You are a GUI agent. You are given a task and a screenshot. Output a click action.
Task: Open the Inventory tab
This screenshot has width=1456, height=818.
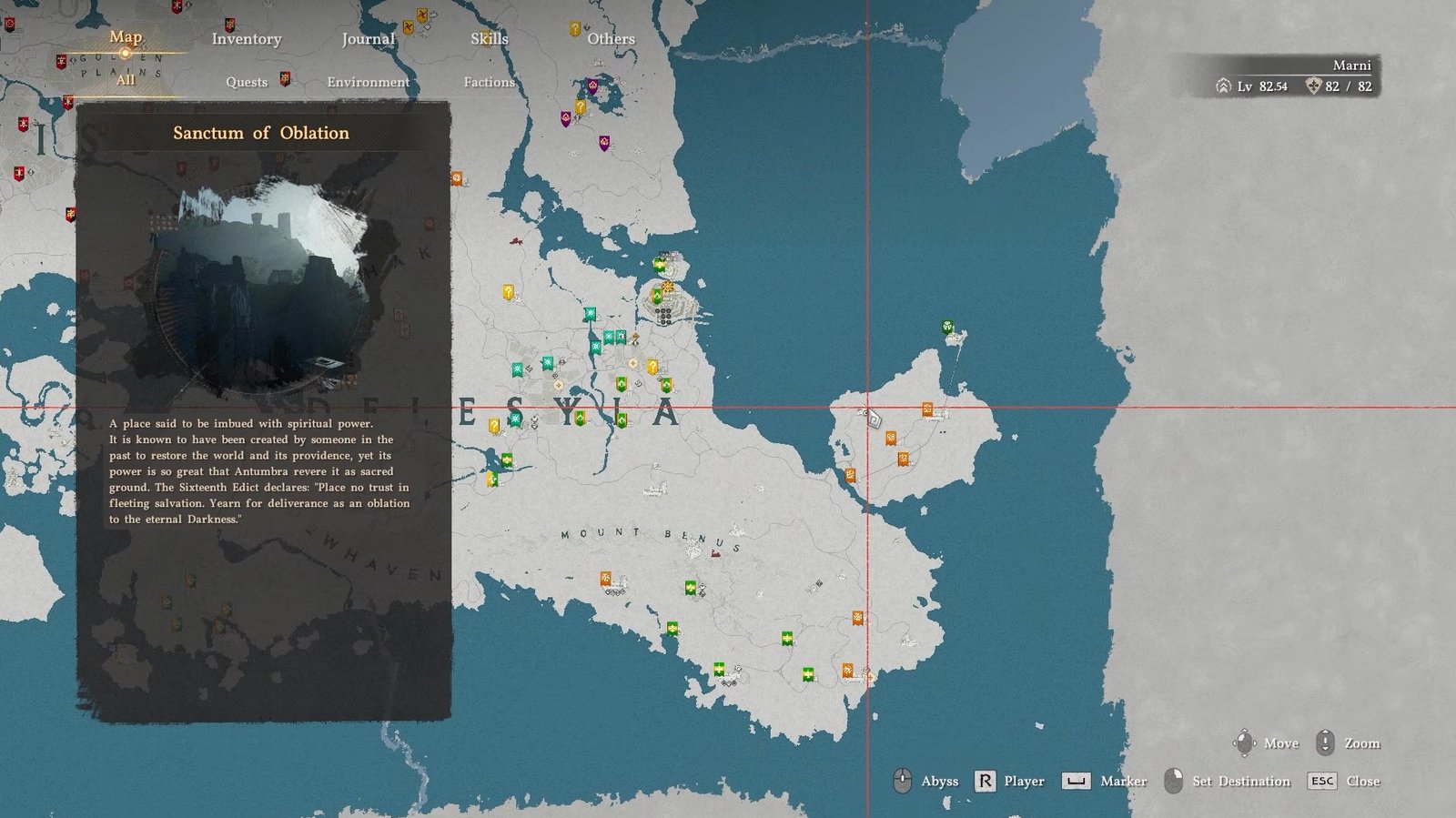pos(246,39)
